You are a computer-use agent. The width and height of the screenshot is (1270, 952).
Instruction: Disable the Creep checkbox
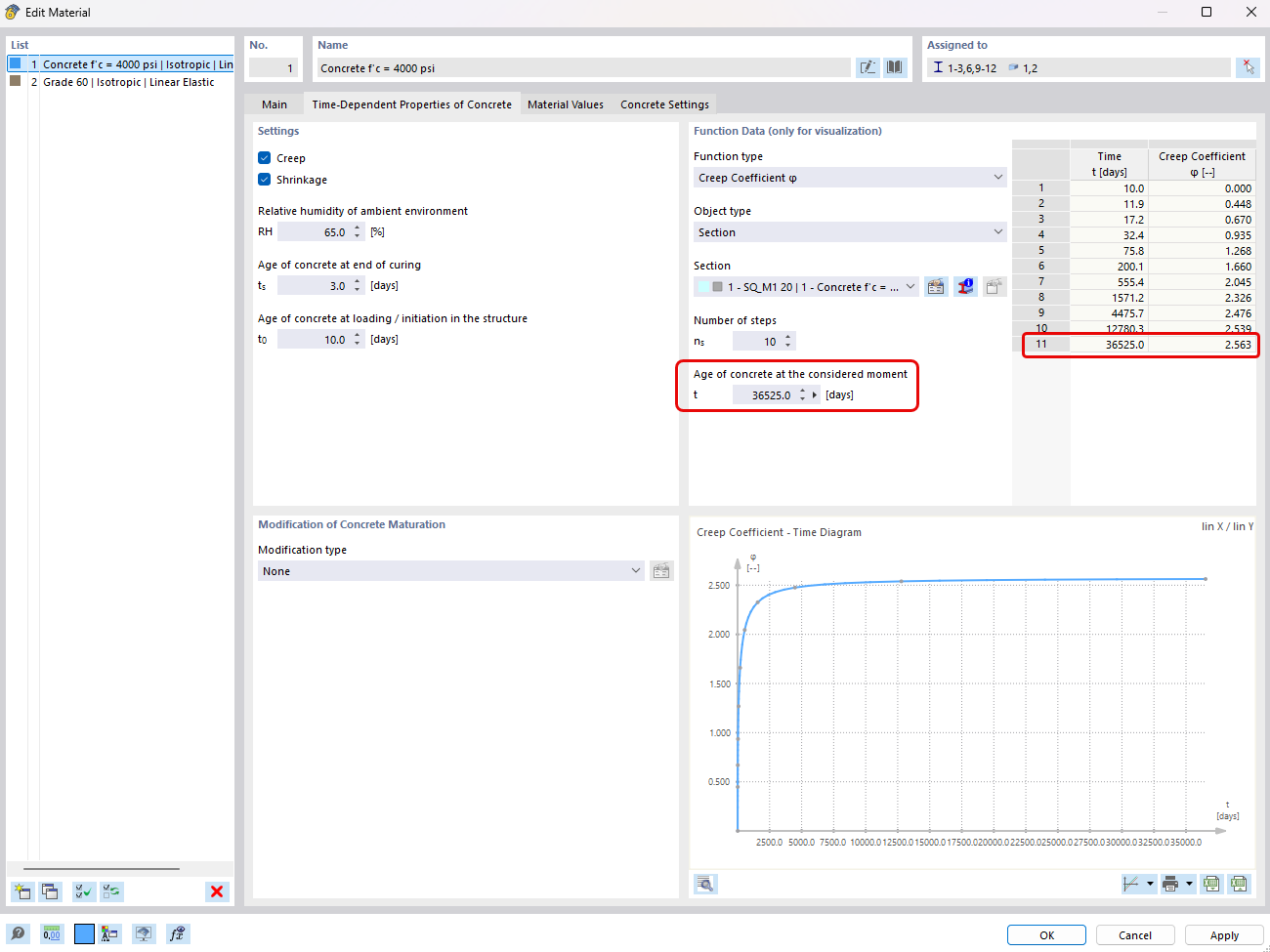pos(264,157)
